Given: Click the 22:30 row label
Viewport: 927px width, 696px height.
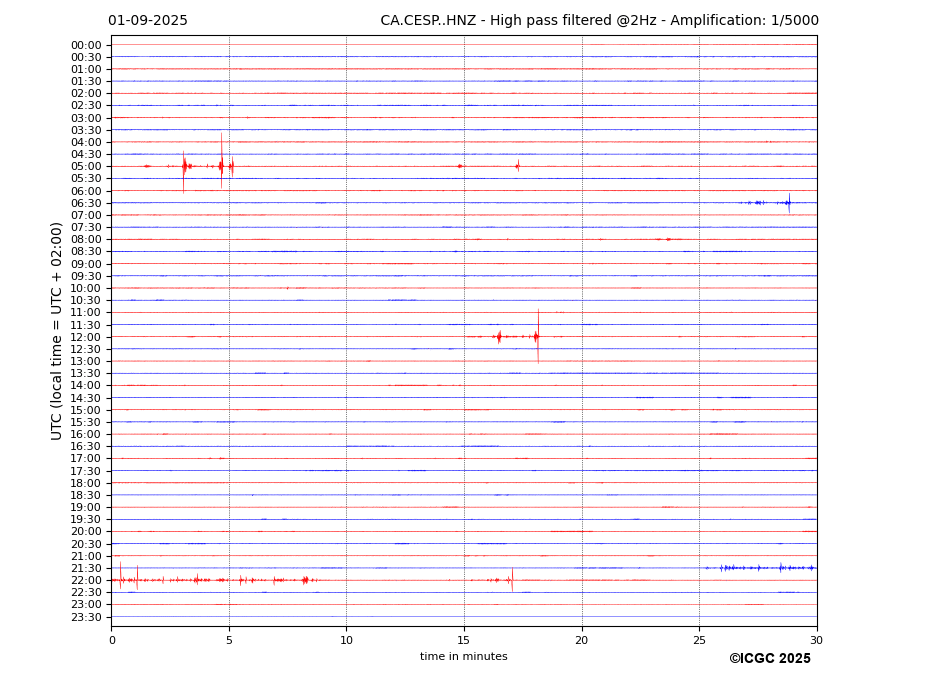Looking at the screenshot, I should pos(86,593).
